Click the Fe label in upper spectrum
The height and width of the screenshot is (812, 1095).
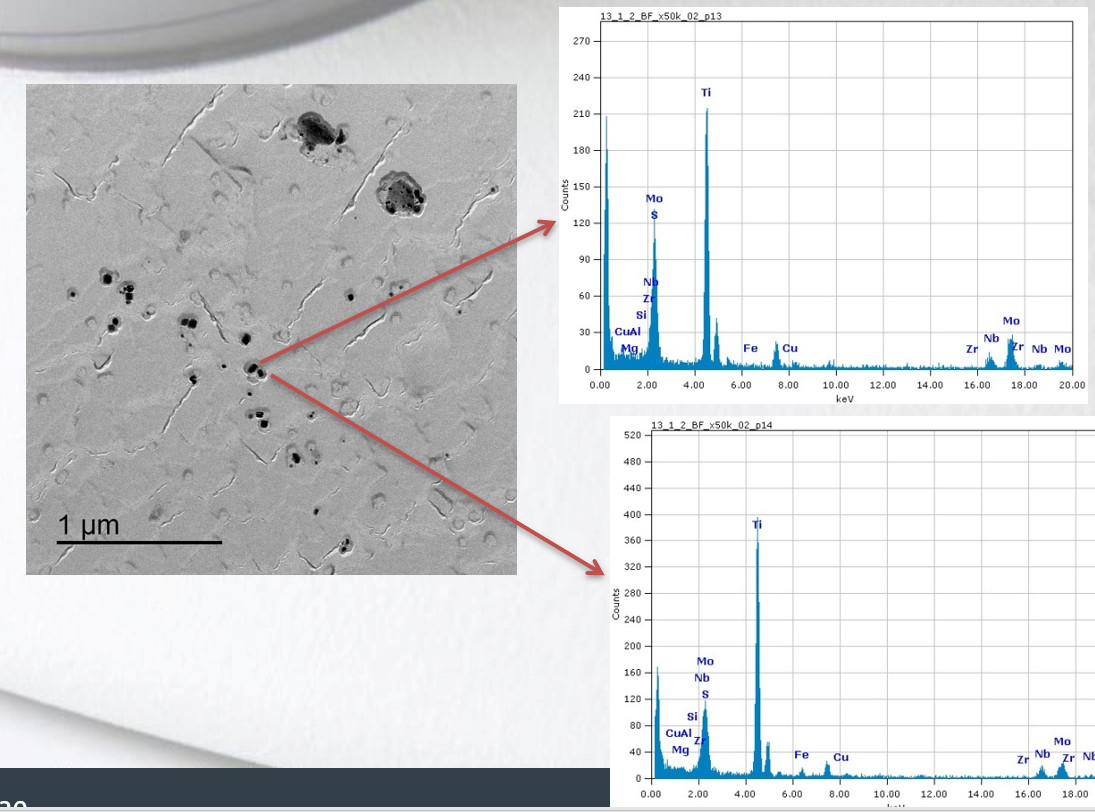click(751, 348)
